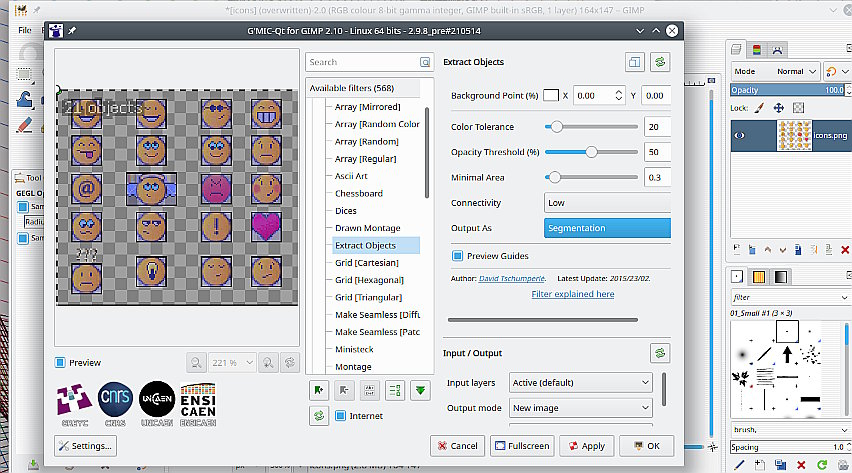This screenshot has width=852, height=473.
Task: Open the 'Filter explained here' link
Action: [572, 294]
